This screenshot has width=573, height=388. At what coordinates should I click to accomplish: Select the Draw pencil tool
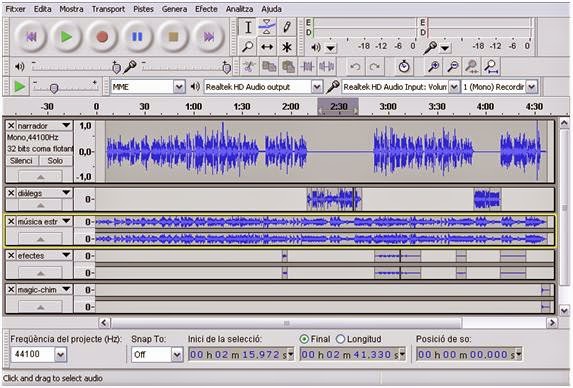286,27
